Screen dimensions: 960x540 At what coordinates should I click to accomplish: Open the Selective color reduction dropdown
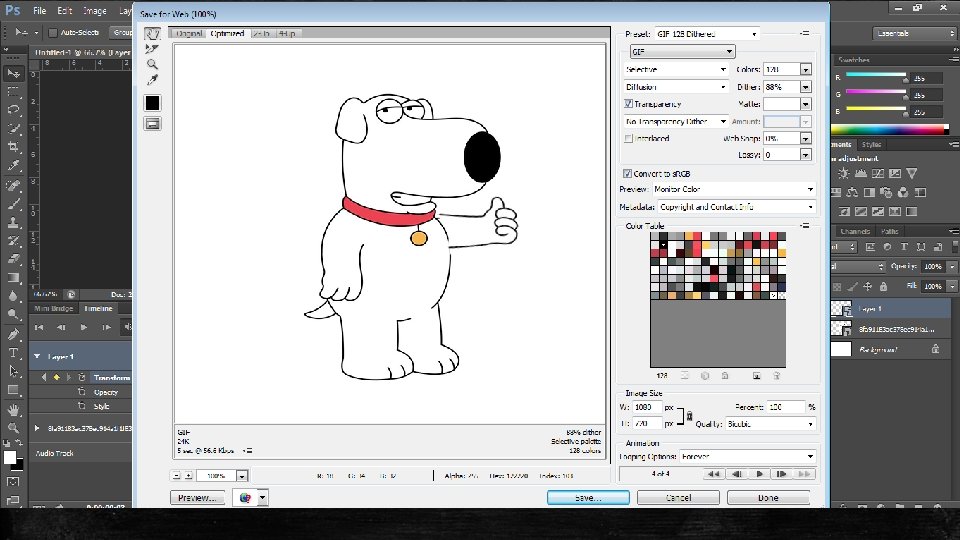[676, 69]
